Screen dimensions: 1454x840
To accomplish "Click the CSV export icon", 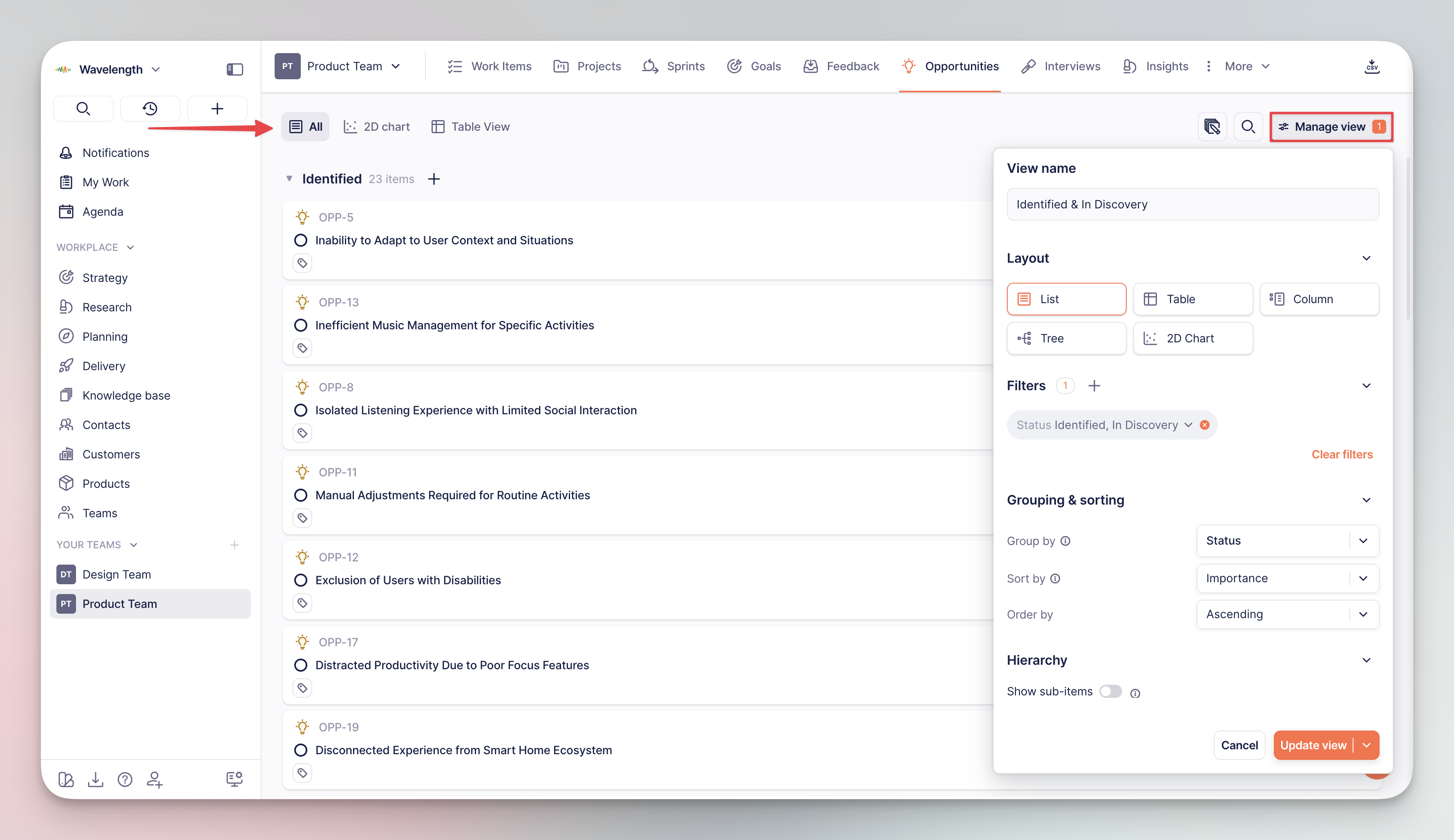I will [1372, 66].
